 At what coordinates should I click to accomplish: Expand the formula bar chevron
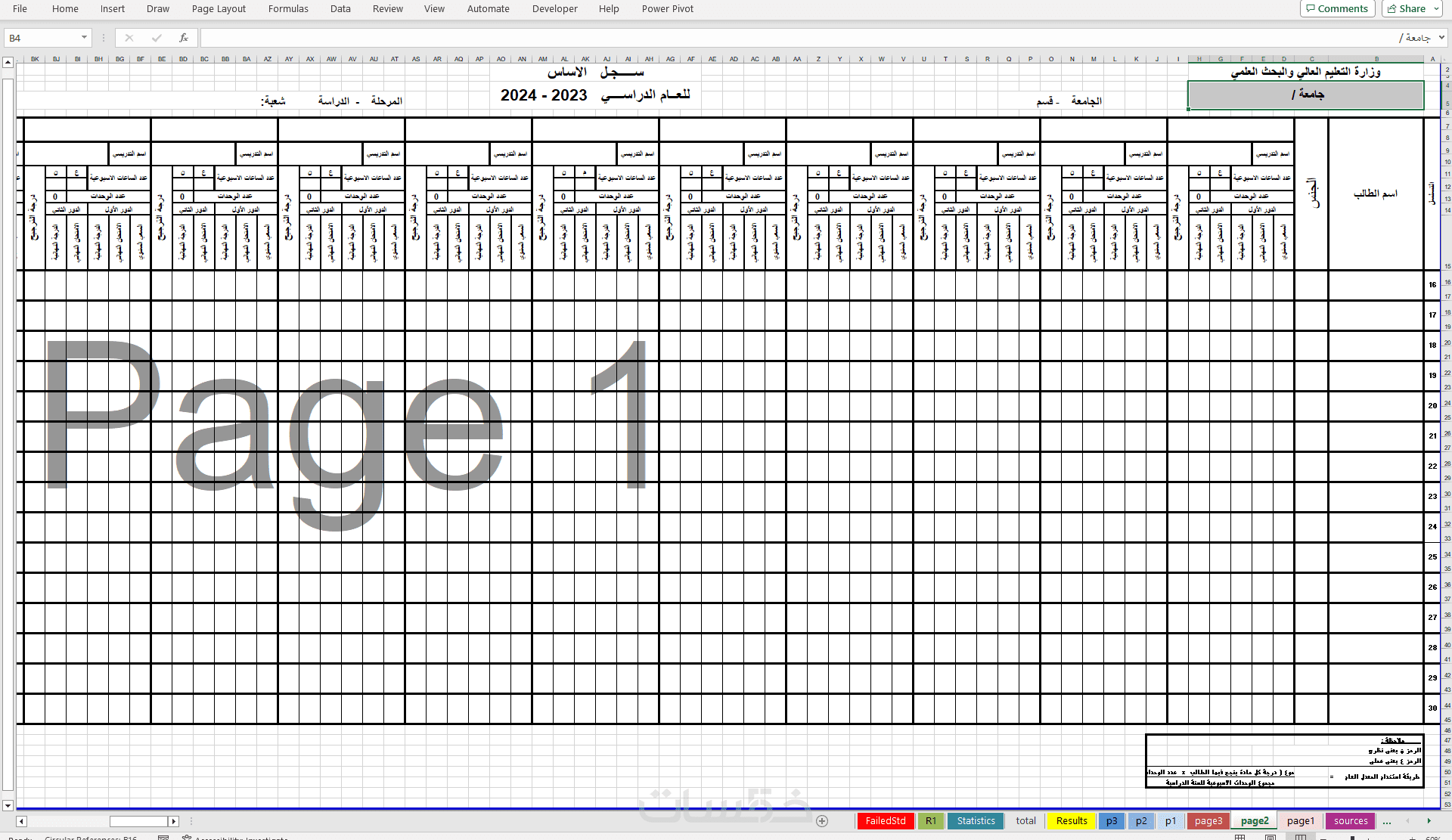pos(1441,38)
